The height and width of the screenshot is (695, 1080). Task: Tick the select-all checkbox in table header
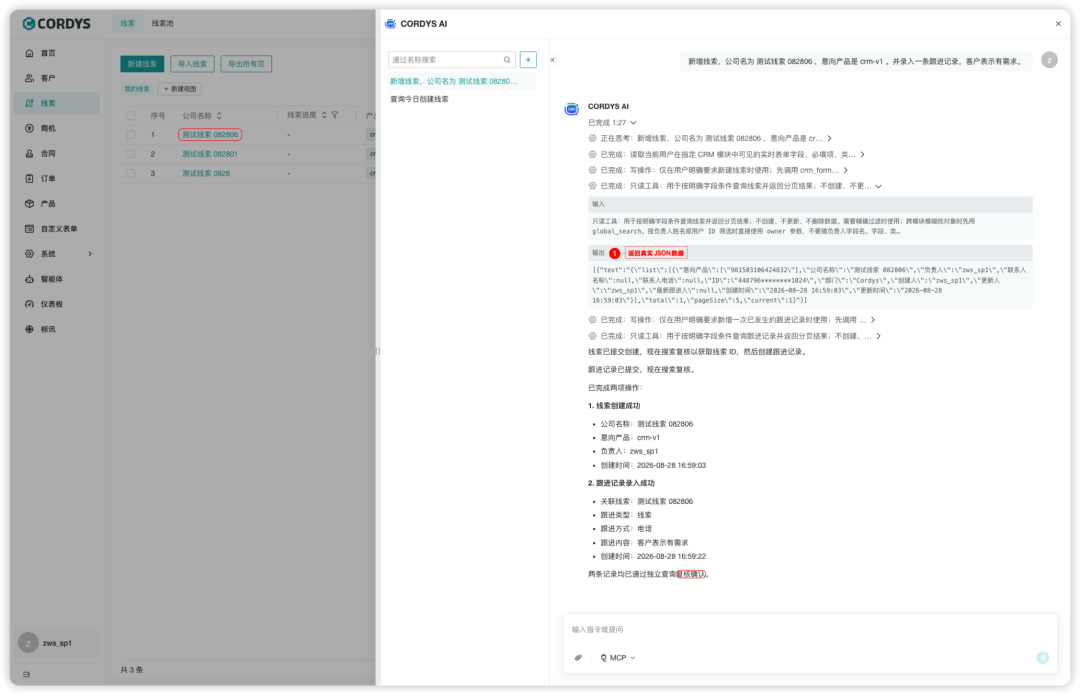[131, 116]
